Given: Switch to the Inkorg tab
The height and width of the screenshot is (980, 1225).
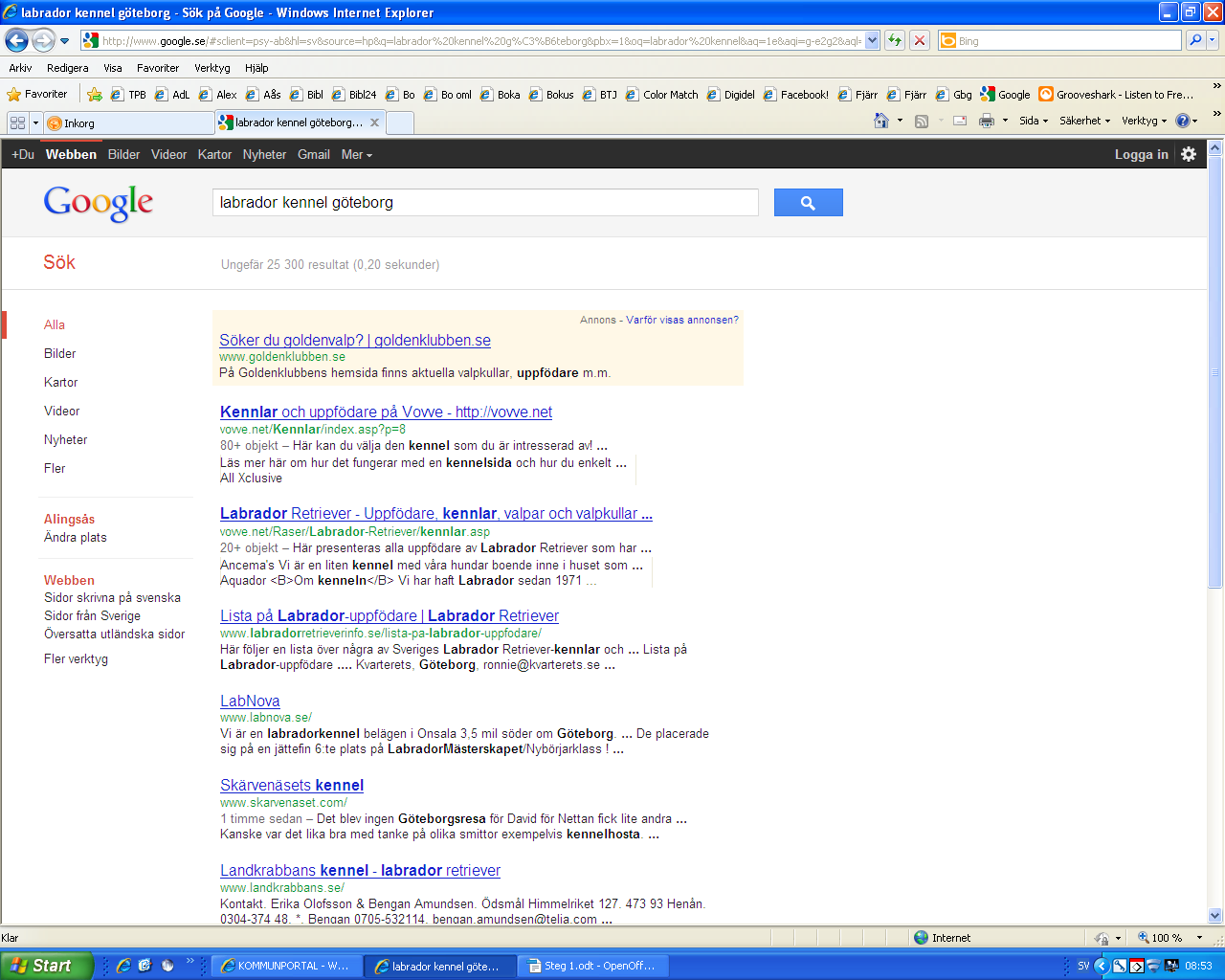Looking at the screenshot, I should pos(128,122).
